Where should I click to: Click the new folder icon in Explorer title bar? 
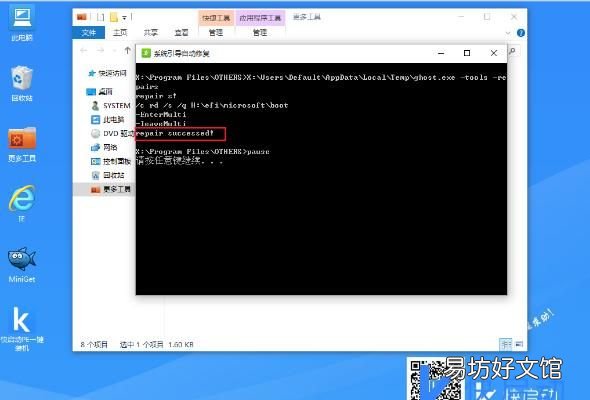point(114,17)
